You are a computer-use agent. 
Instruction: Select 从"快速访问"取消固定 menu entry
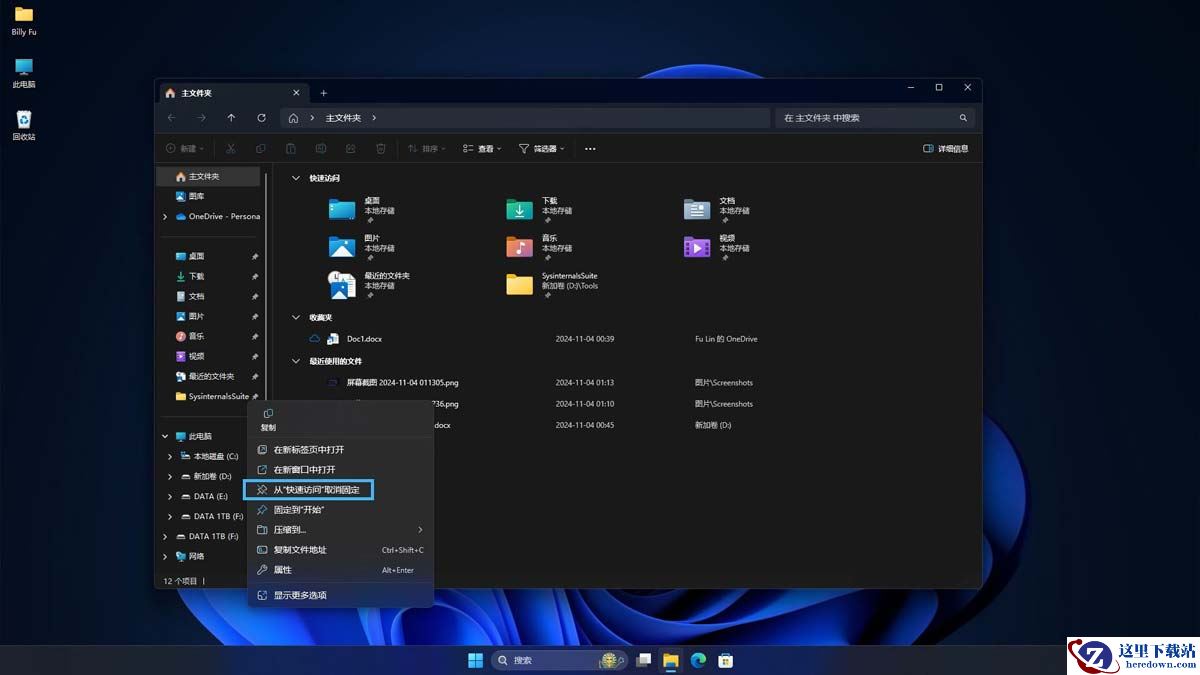click(x=340, y=490)
